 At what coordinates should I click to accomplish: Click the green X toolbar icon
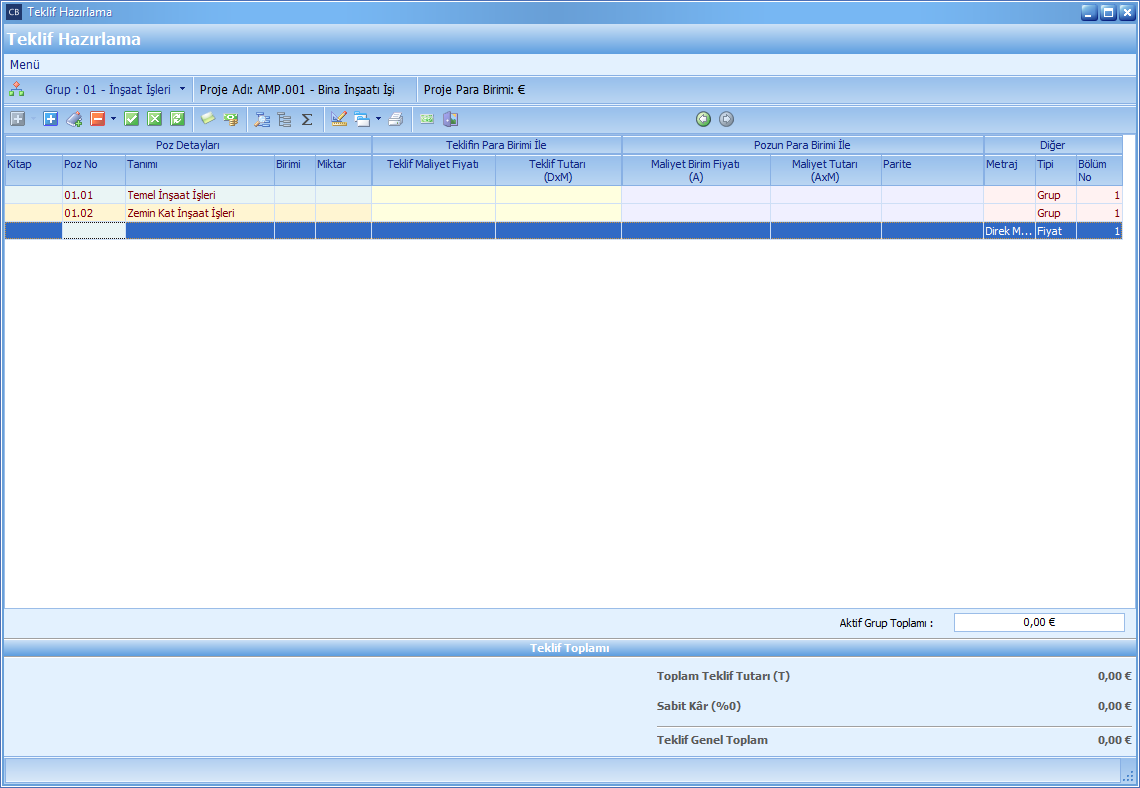point(154,119)
